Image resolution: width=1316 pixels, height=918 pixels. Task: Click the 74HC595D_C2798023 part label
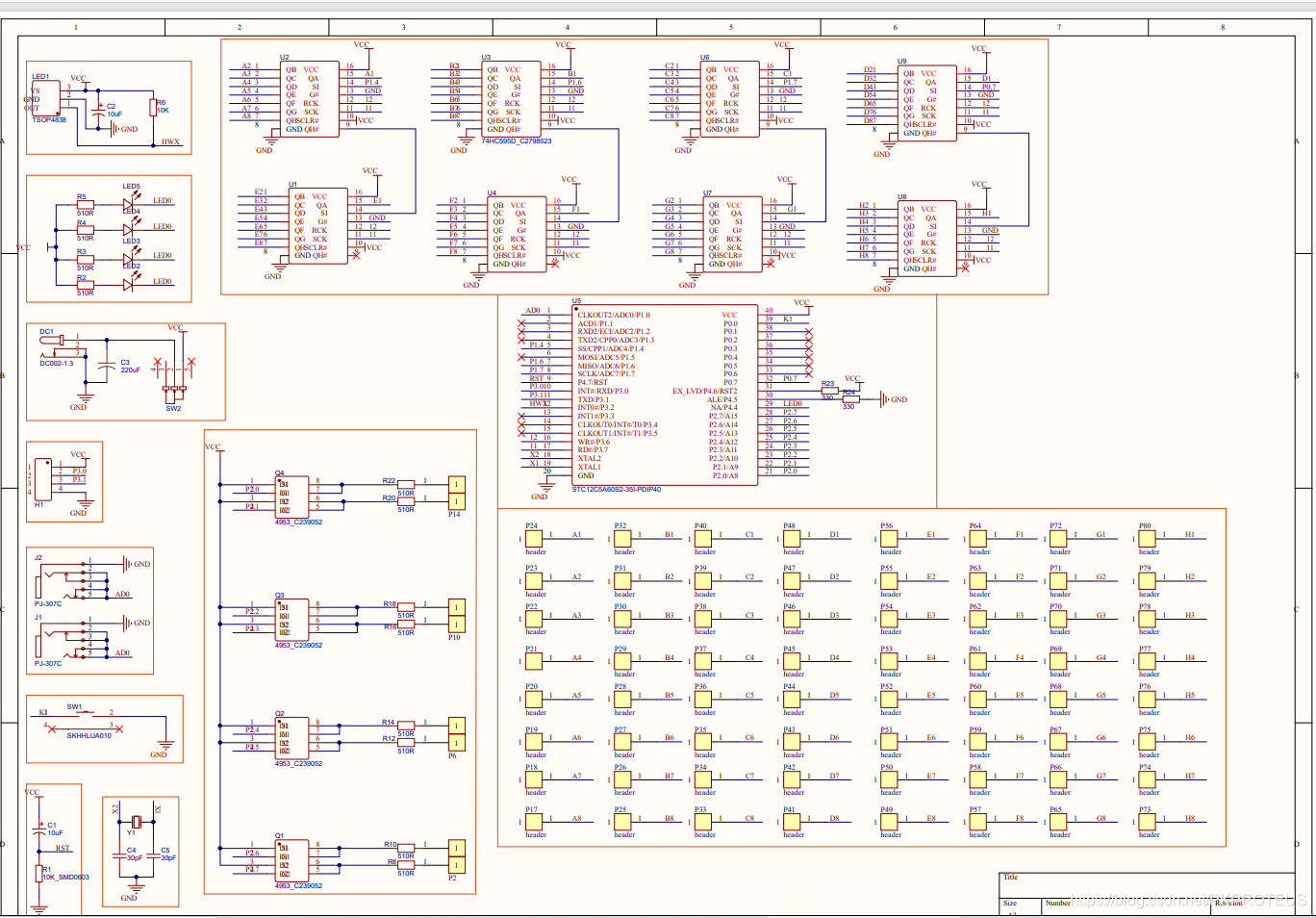tap(517, 141)
